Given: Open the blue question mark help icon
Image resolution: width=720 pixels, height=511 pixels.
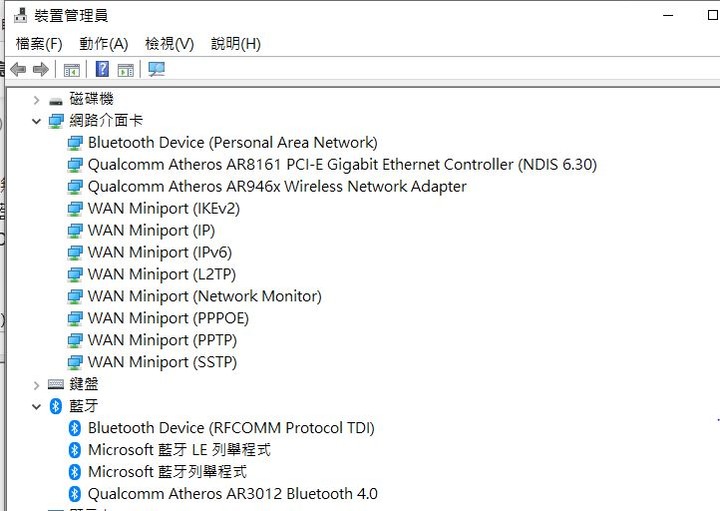Looking at the screenshot, I should click(x=102, y=69).
